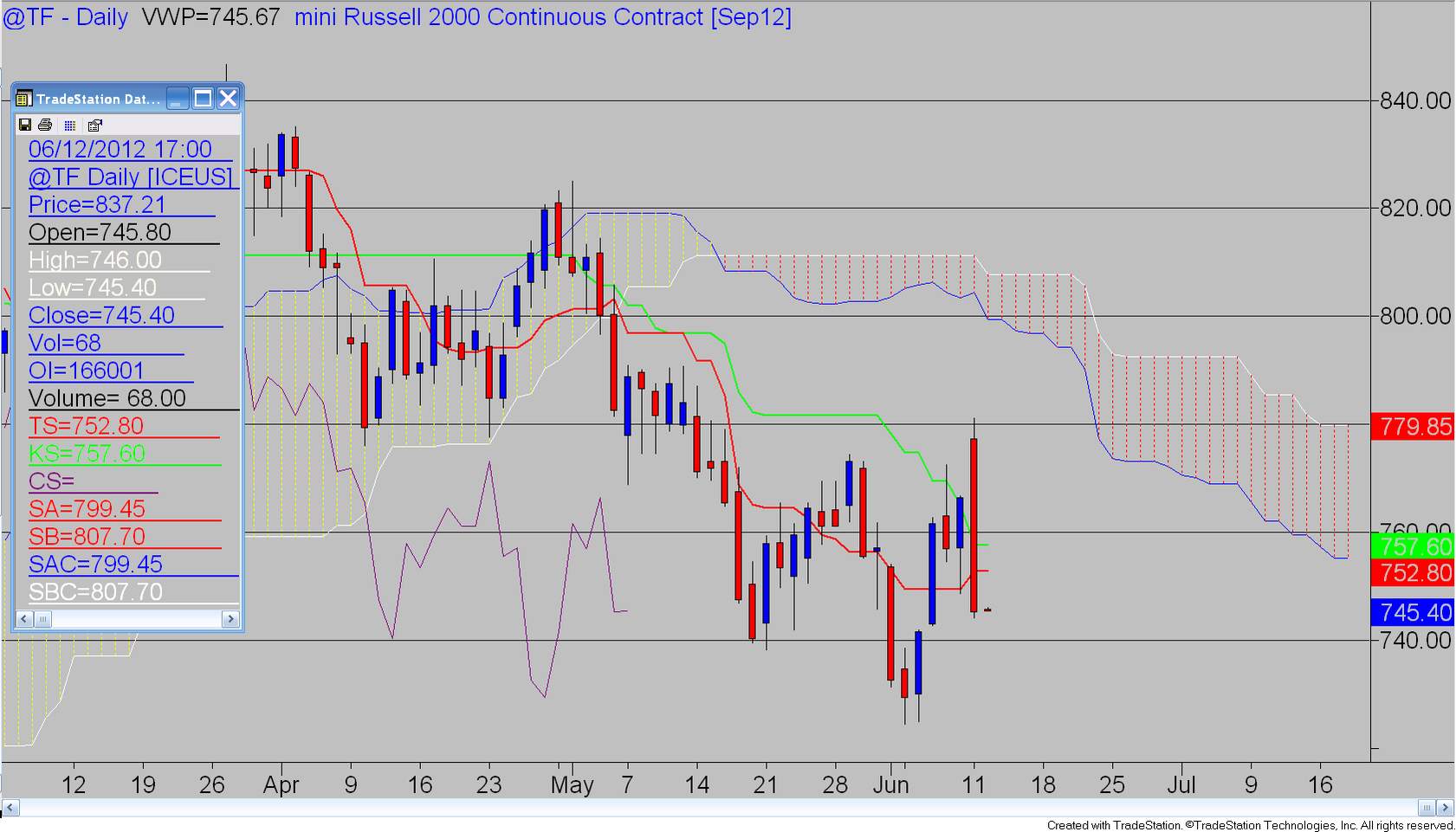Click the '28' date axis label
Viewport: 1456px width, 832px height.
(835, 785)
